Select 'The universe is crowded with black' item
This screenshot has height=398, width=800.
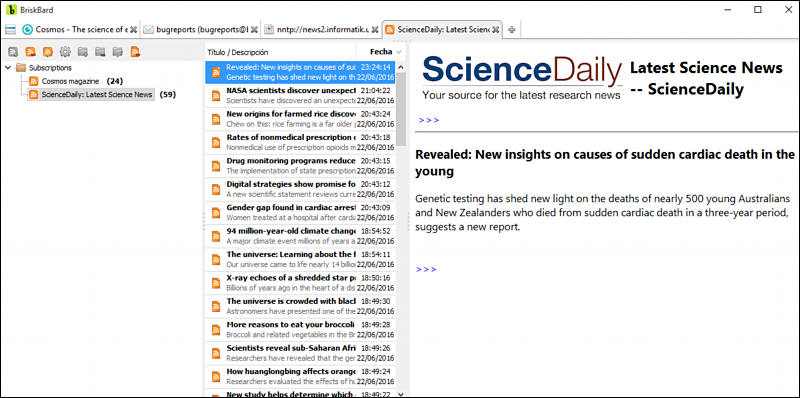pos(300,307)
